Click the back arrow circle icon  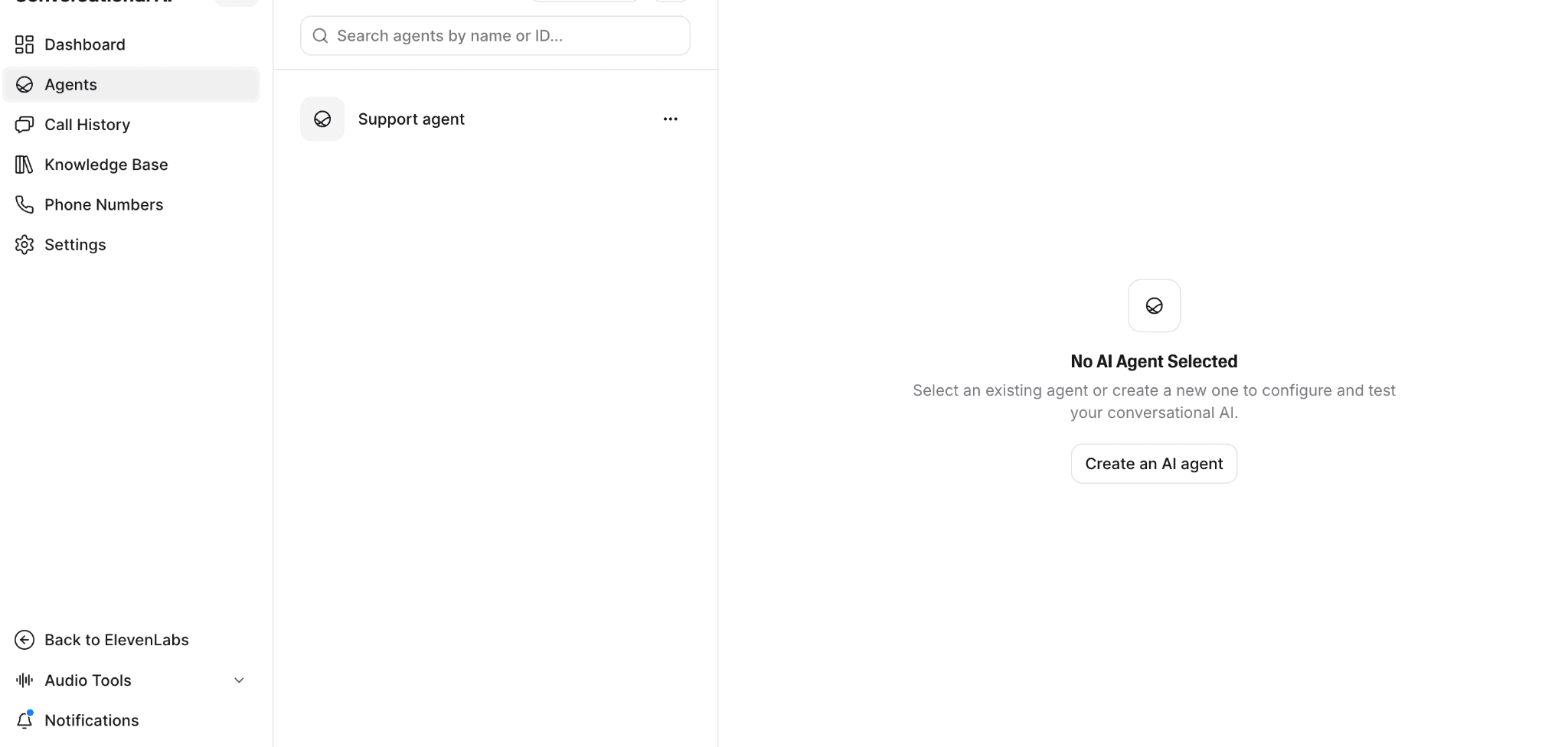point(24,640)
